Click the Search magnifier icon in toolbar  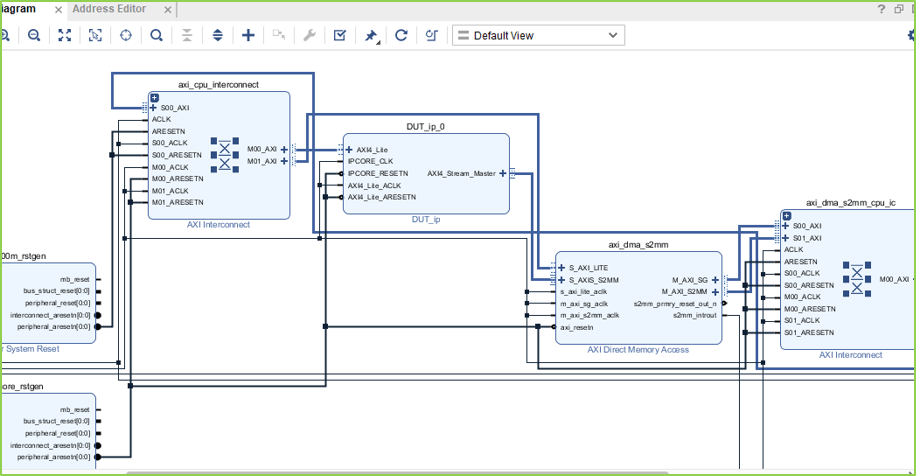pos(157,35)
